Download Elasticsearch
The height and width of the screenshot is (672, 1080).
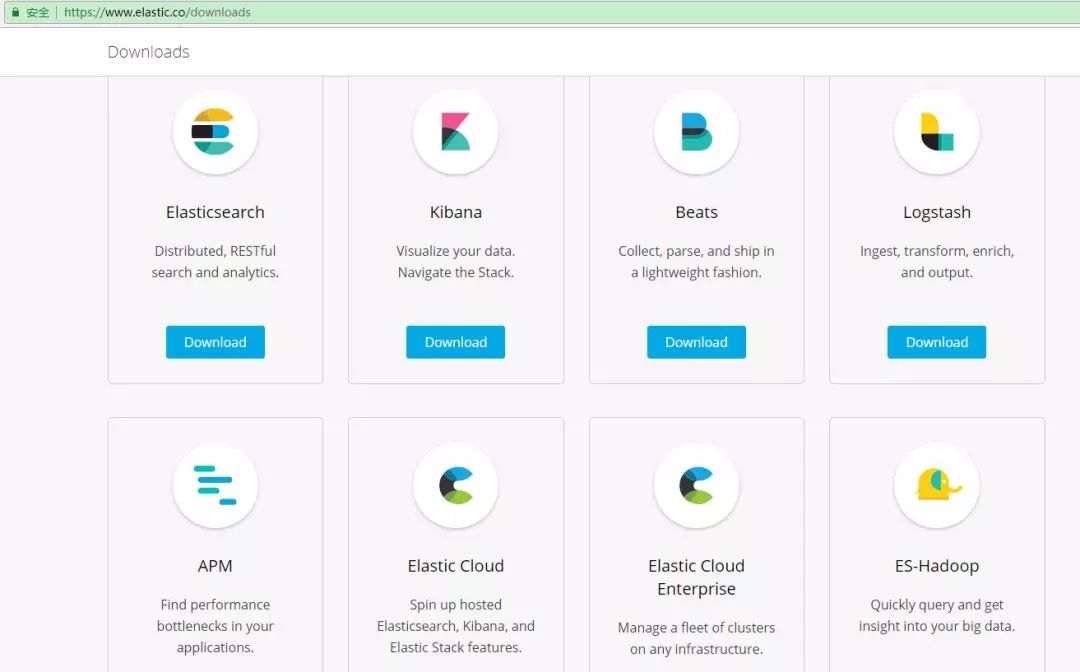pyautogui.click(x=215, y=342)
